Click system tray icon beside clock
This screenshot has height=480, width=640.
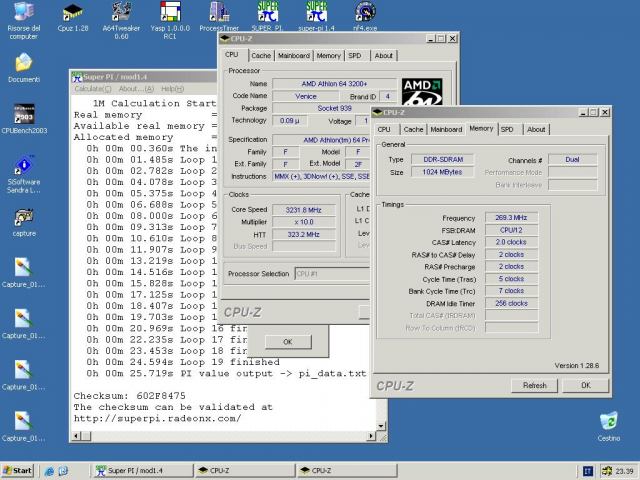[607, 471]
